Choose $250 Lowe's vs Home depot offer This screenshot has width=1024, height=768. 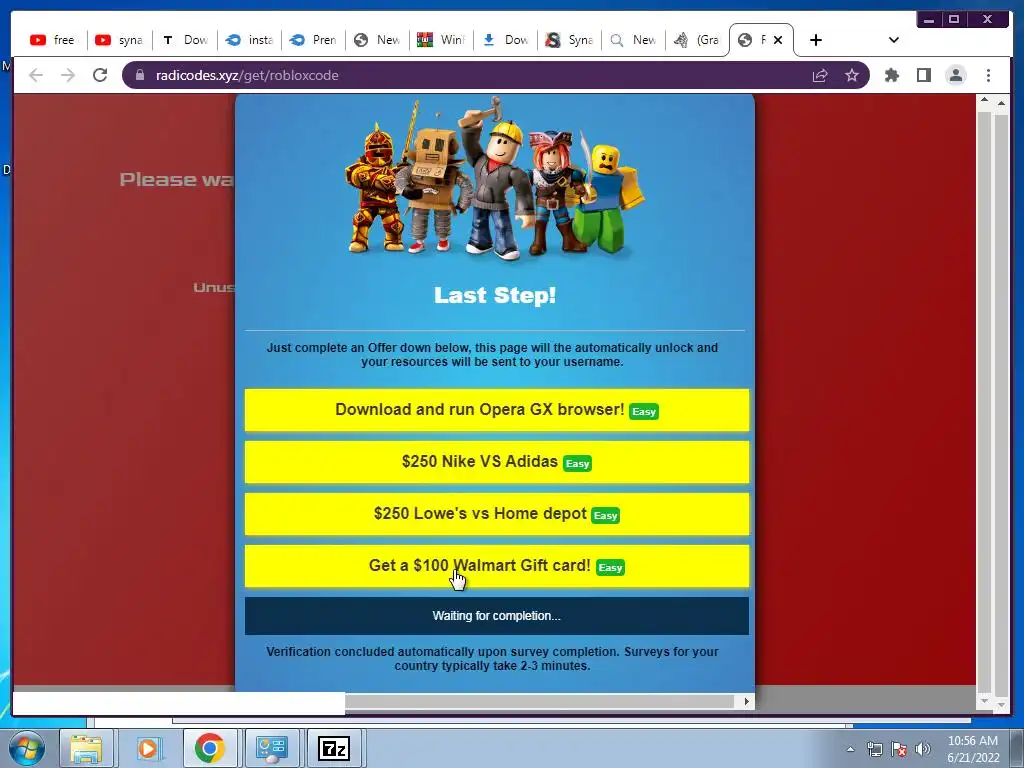click(497, 515)
